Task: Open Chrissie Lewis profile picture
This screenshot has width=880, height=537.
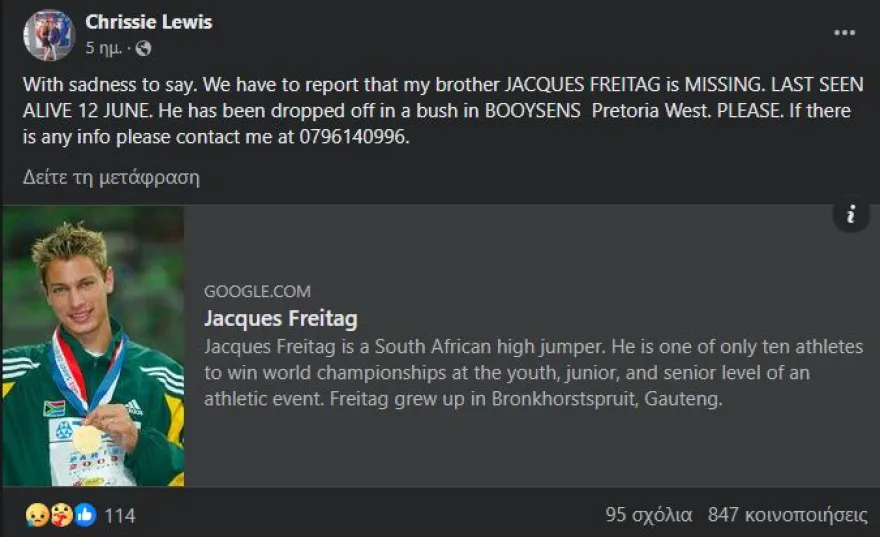Action: click(x=49, y=36)
